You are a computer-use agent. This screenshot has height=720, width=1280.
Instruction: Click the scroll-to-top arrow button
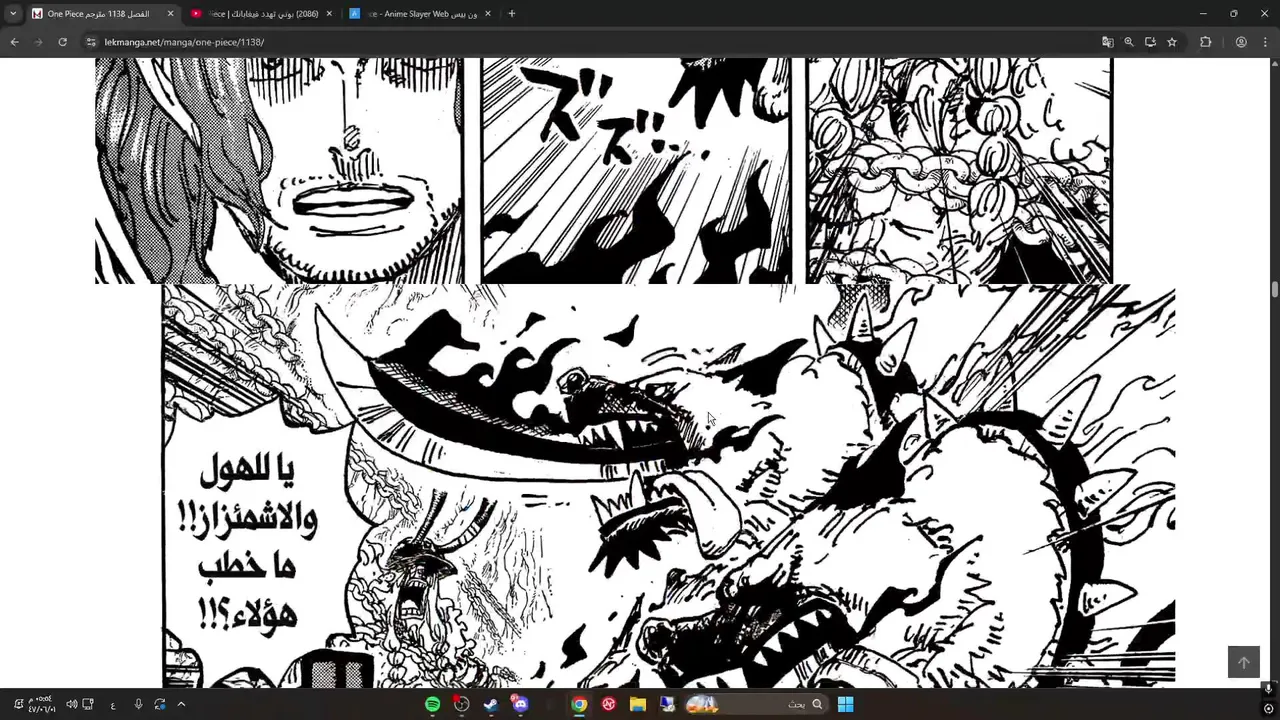point(1244,662)
